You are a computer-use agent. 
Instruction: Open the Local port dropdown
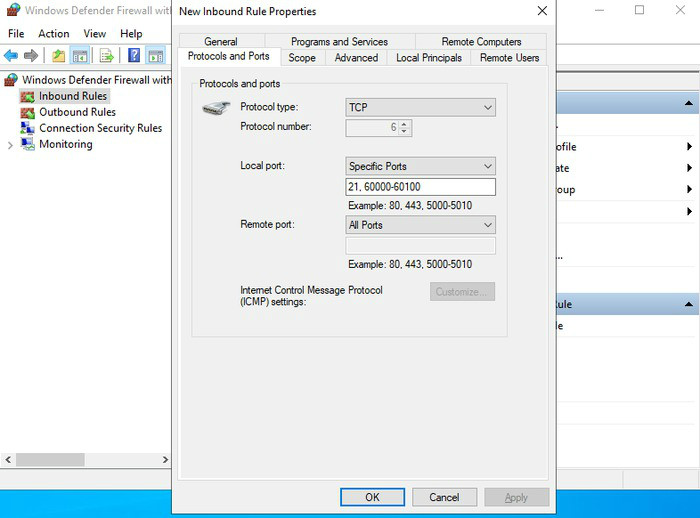[420, 166]
